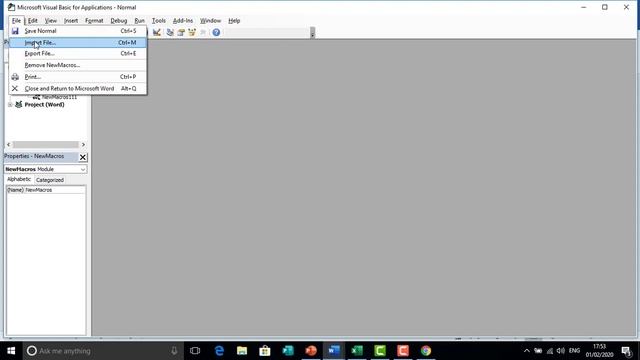The width and height of the screenshot is (640, 360).
Task: Open Excel from the taskbar
Action: coord(357,351)
